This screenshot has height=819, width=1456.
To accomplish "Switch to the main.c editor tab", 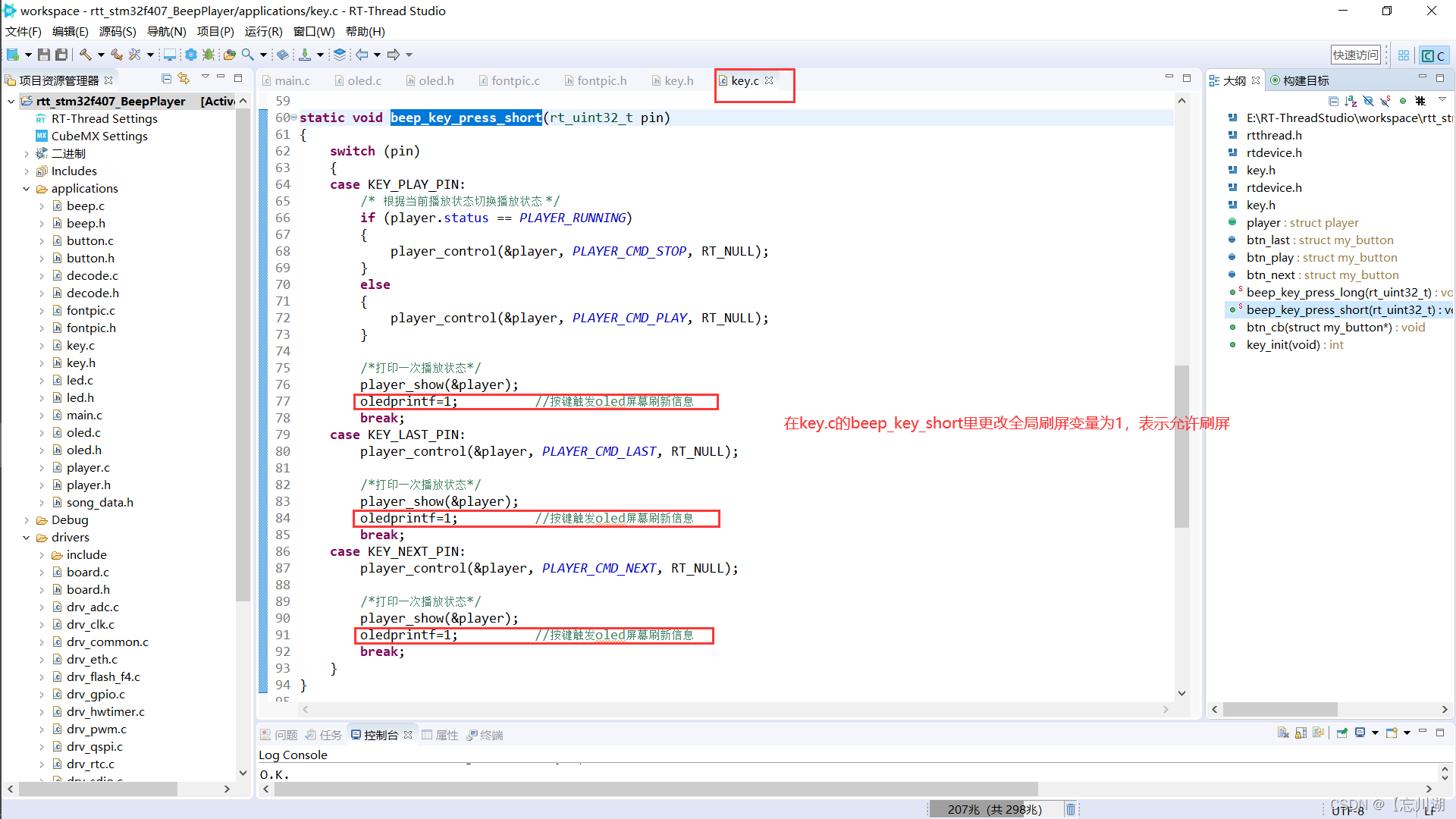I will click(x=287, y=81).
